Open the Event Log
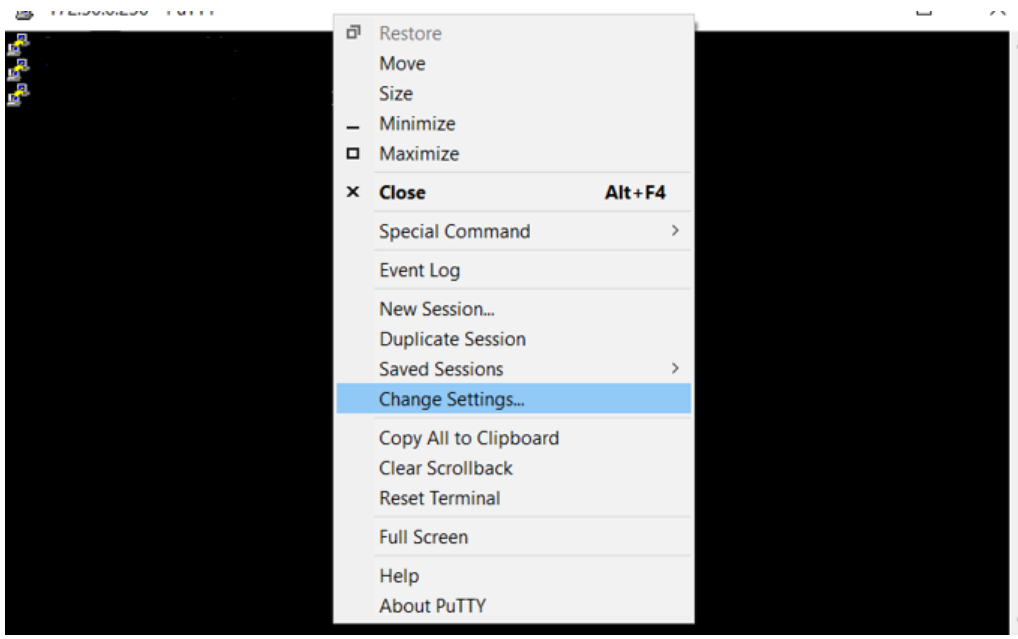This screenshot has height=639, width=1018. (x=419, y=270)
